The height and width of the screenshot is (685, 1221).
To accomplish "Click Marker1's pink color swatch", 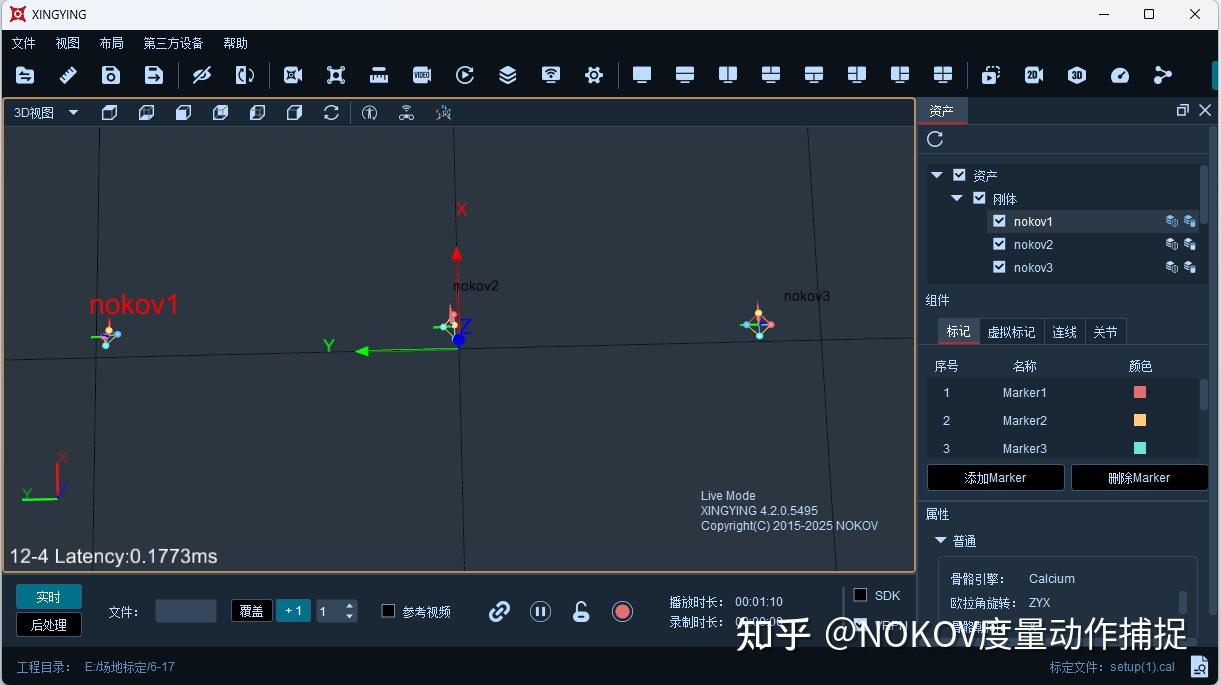I will (1139, 392).
